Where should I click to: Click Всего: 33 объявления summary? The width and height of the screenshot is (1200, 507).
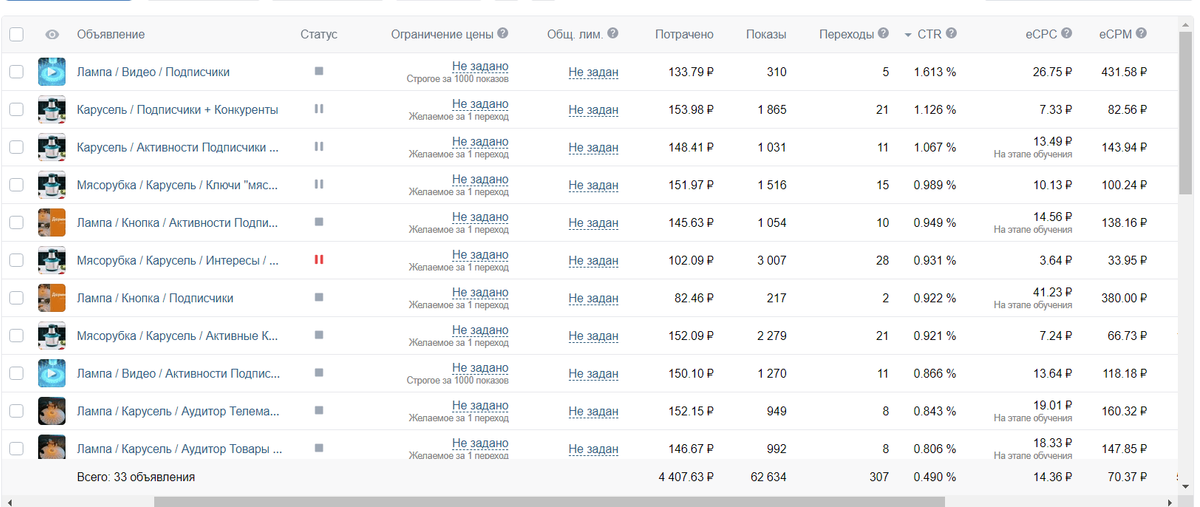click(x=136, y=477)
